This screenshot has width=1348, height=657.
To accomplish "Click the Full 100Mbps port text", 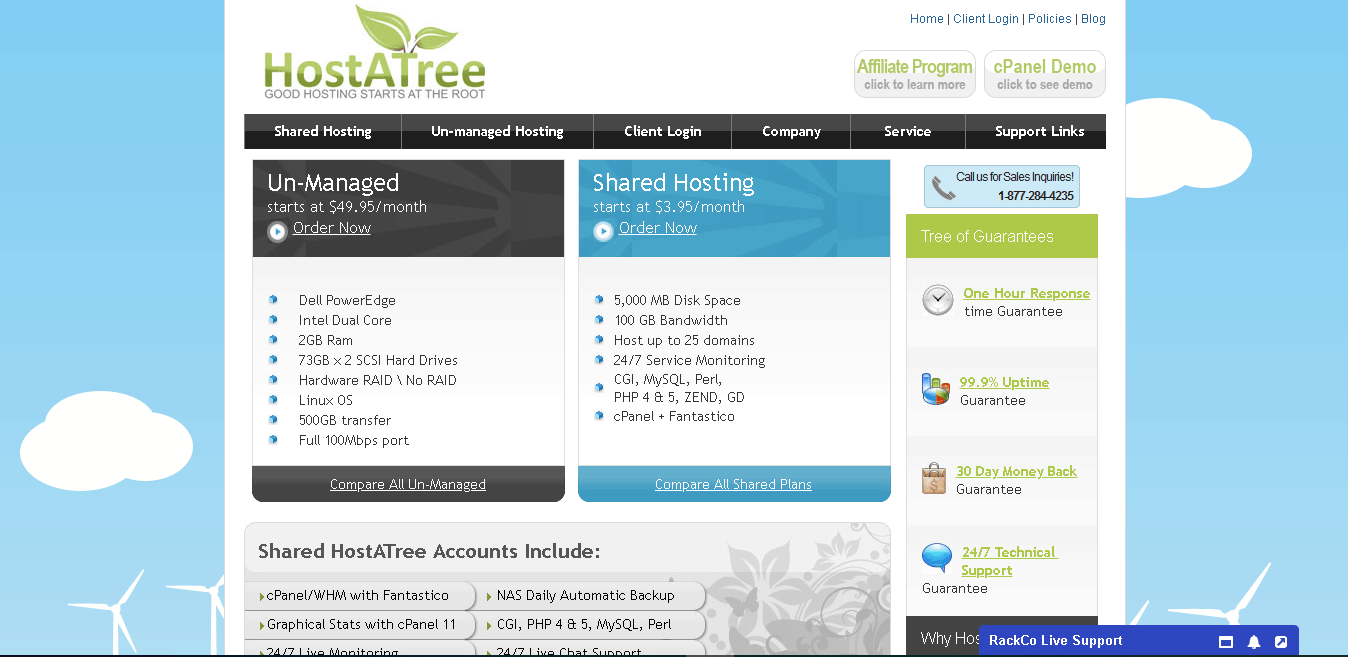I will [354, 440].
